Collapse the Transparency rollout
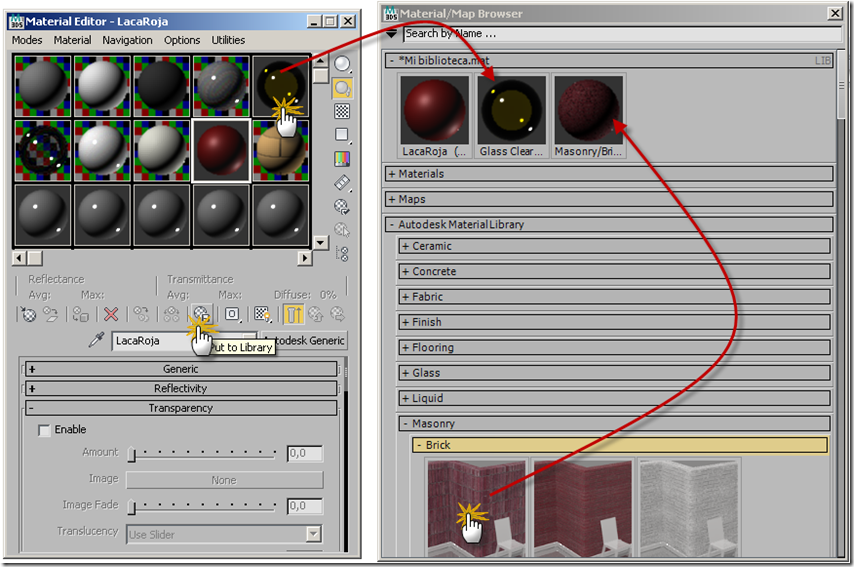Image resolution: width=854 pixels, height=567 pixels. point(181,408)
